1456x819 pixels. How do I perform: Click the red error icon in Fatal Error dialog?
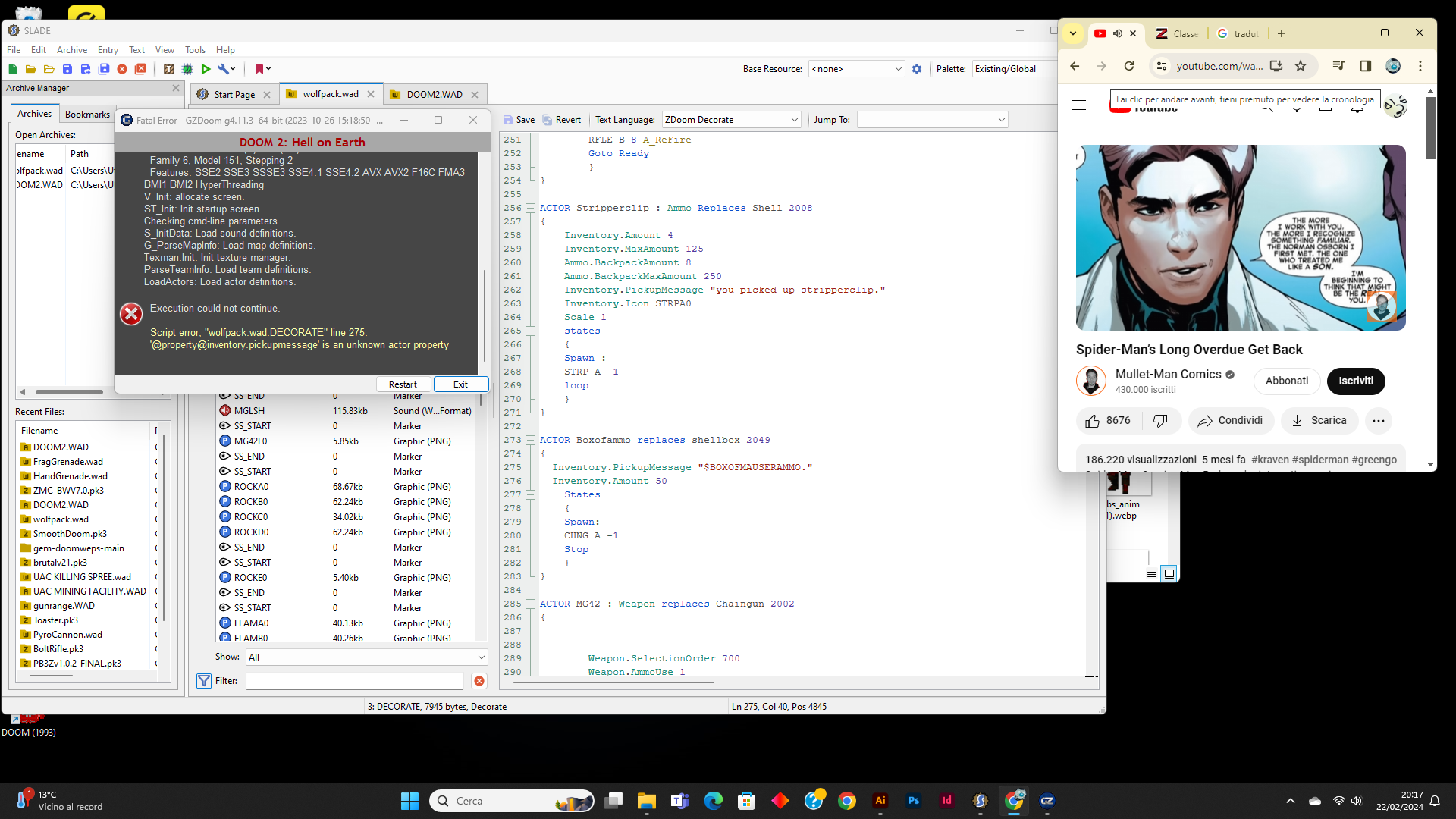pyautogui.click(x=131, y=314)
